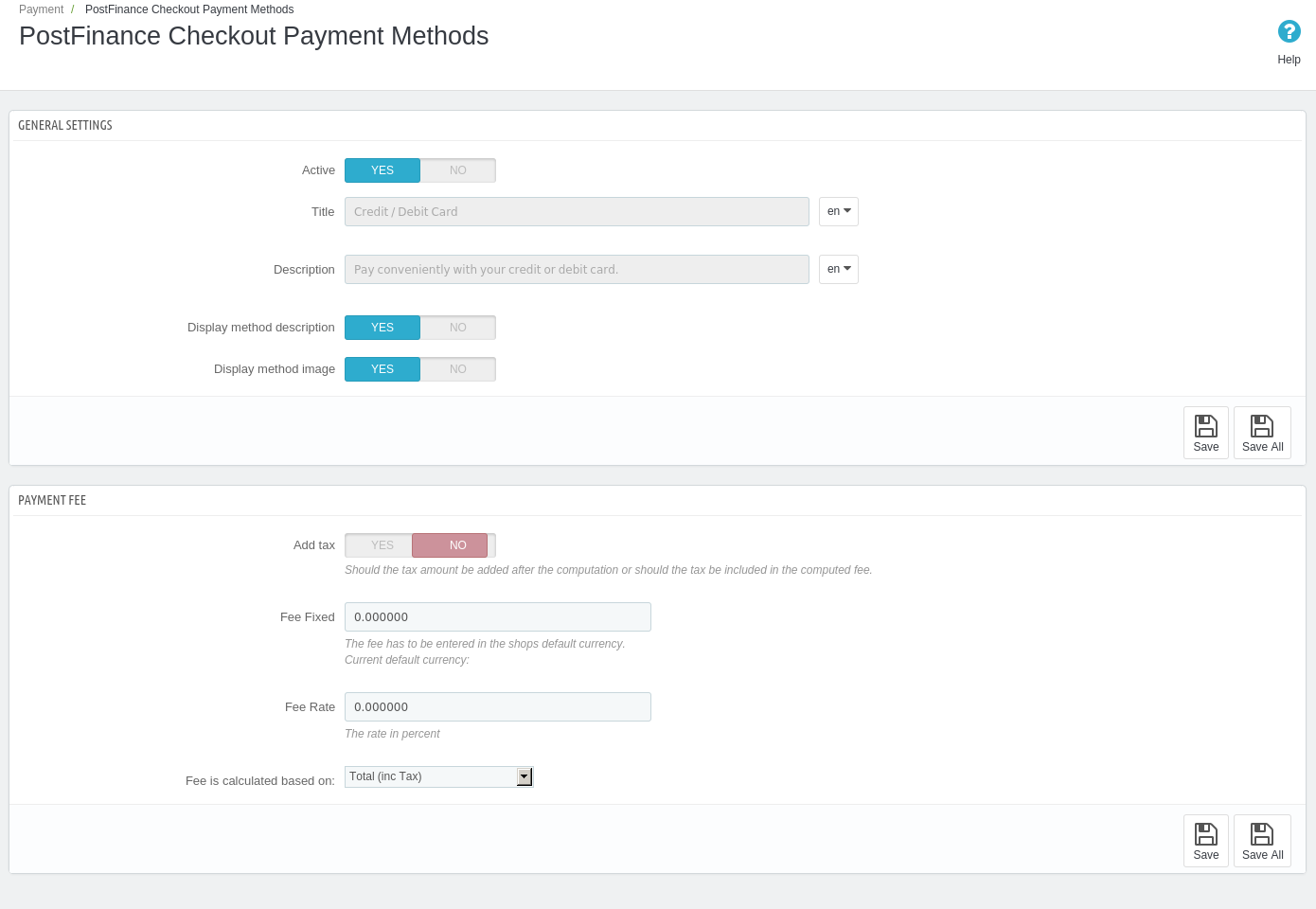Click the 'Fee is calculated based on:' label
The width and height of the screenshot is (1316, 909).
pos(260,781)
